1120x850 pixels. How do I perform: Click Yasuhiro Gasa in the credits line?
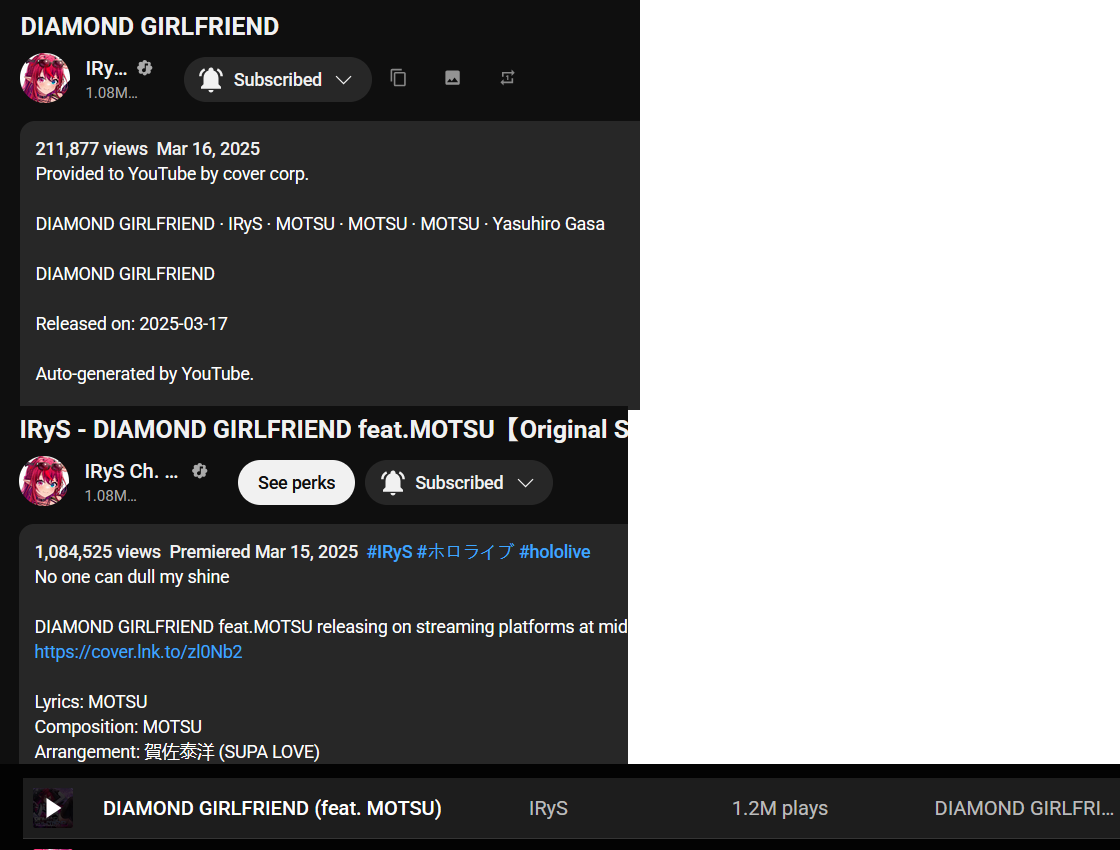pyautogui.click(x=548, y=224)
